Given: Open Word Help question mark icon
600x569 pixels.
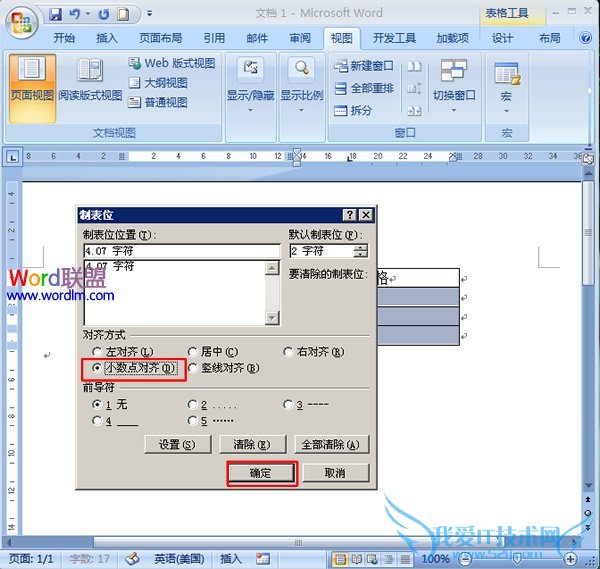Looking at the screenshot, I should [585, 38].
